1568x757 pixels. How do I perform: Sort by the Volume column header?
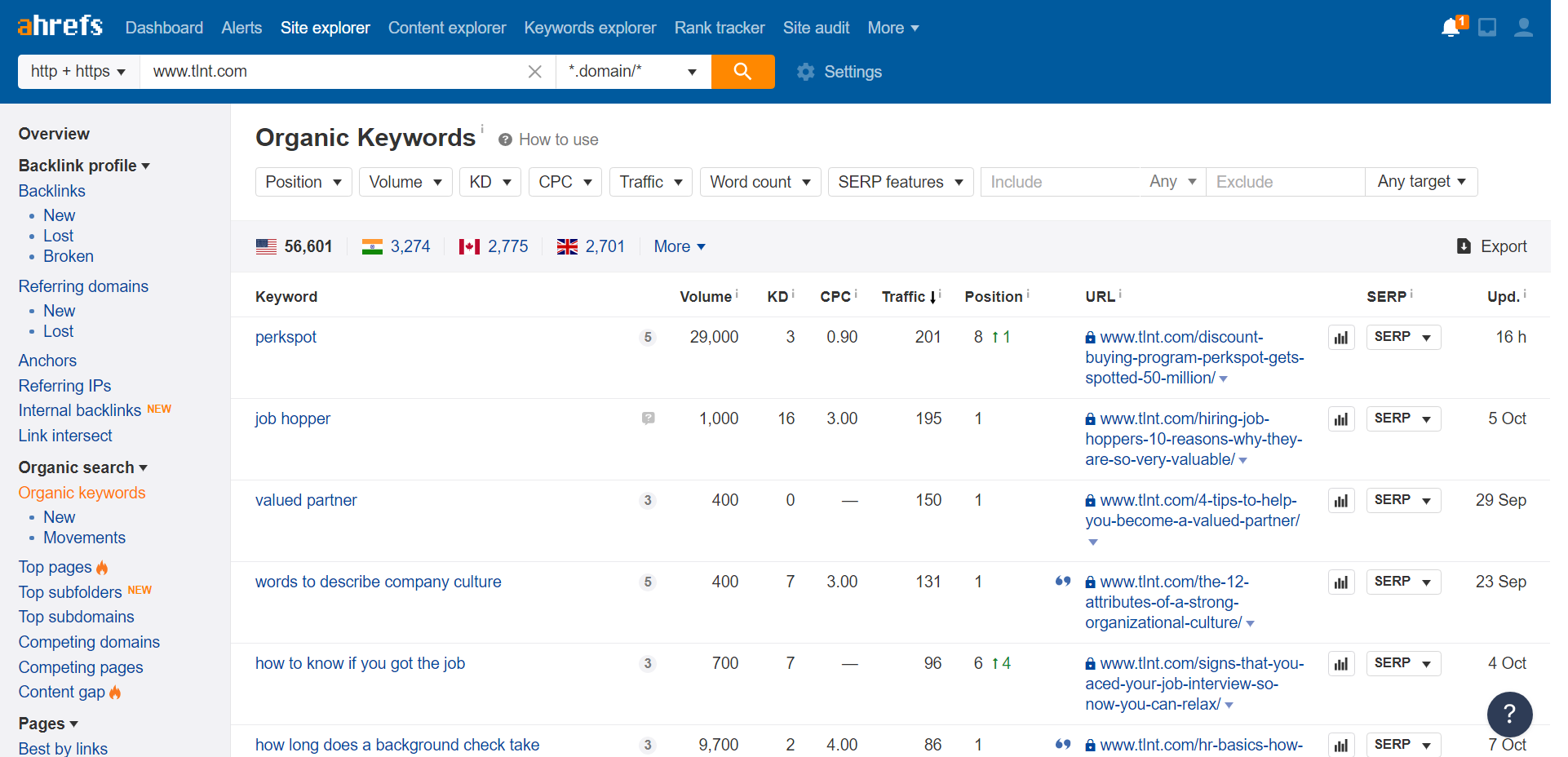tap(706, 297)
